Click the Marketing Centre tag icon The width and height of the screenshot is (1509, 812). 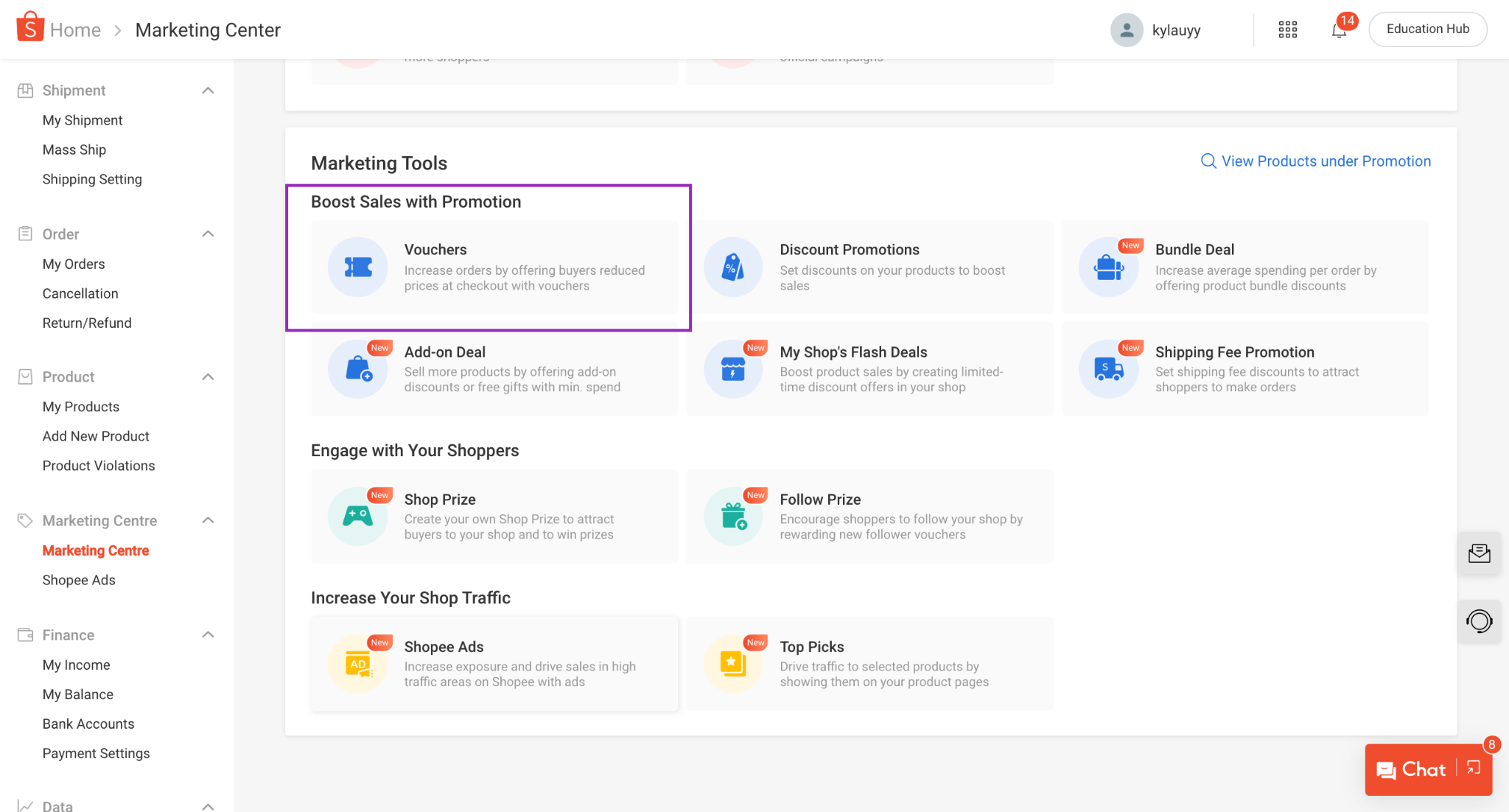[x=25, y=520]
